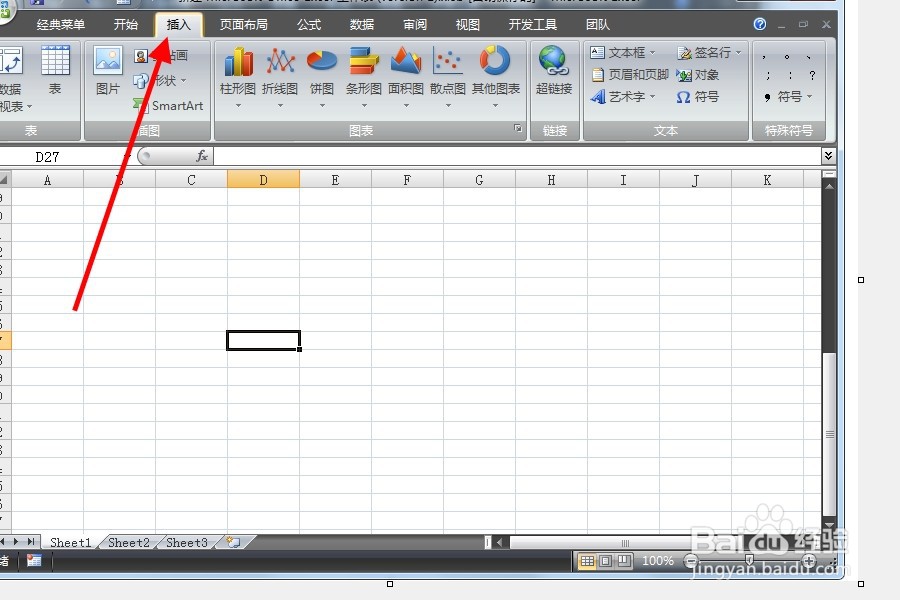Zoom in with the plus button

click(809, 561)
